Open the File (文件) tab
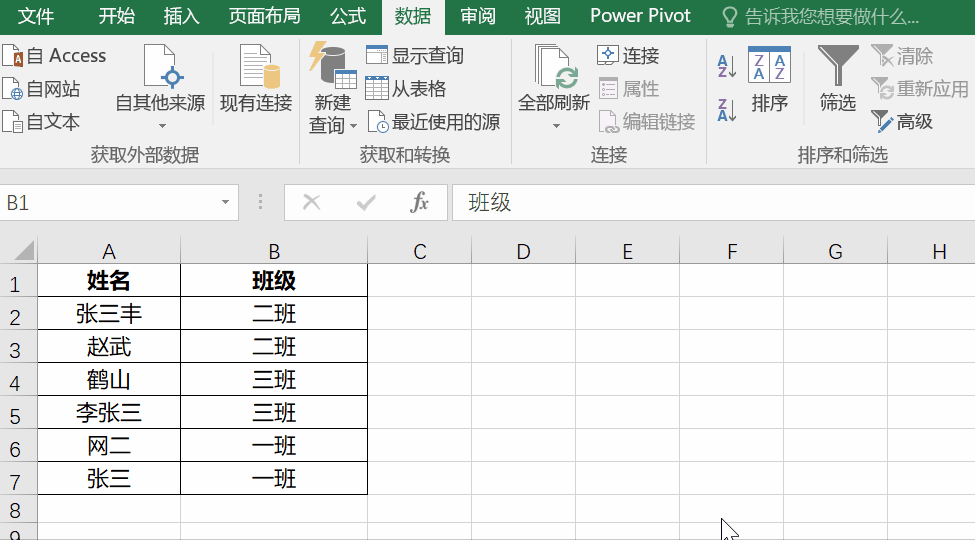The height and width of the screenshot is (540, 975). (35, 16)
